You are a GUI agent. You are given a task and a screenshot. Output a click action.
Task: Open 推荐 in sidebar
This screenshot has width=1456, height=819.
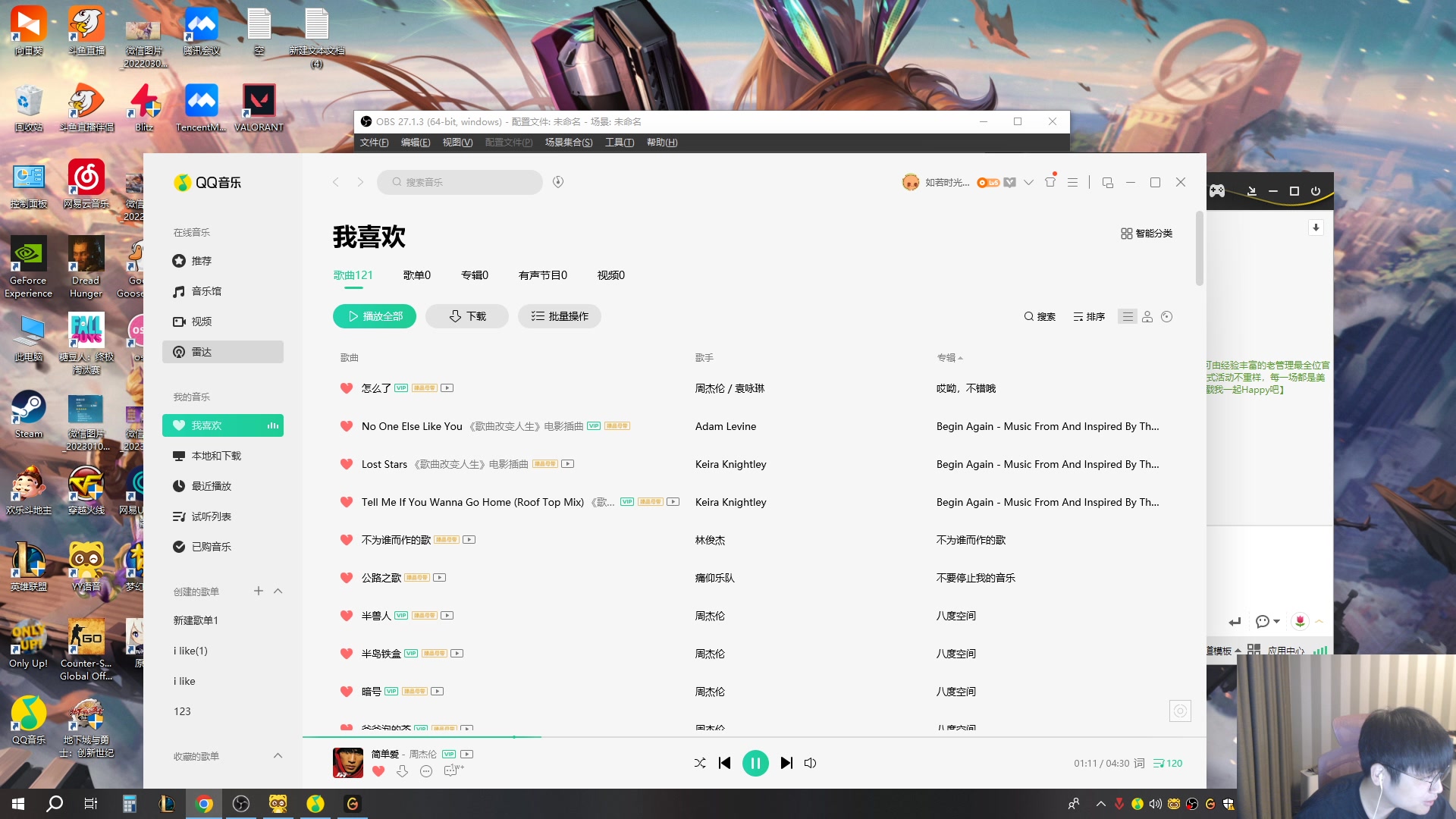tap(223, 261)
